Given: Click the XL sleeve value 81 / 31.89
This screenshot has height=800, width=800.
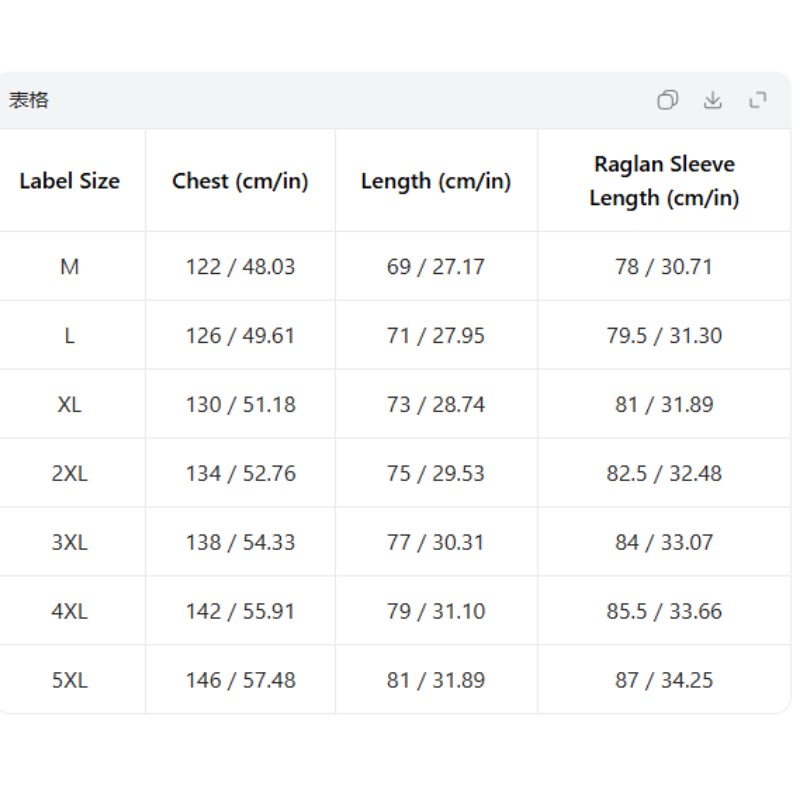Looking at the screenshot, I should click(x=664, y=405).
